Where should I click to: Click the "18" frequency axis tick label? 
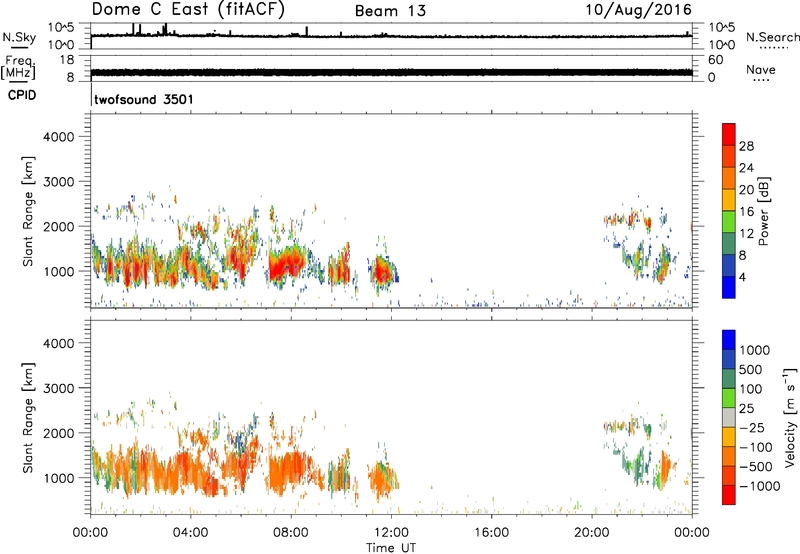[x=67, y=60]
